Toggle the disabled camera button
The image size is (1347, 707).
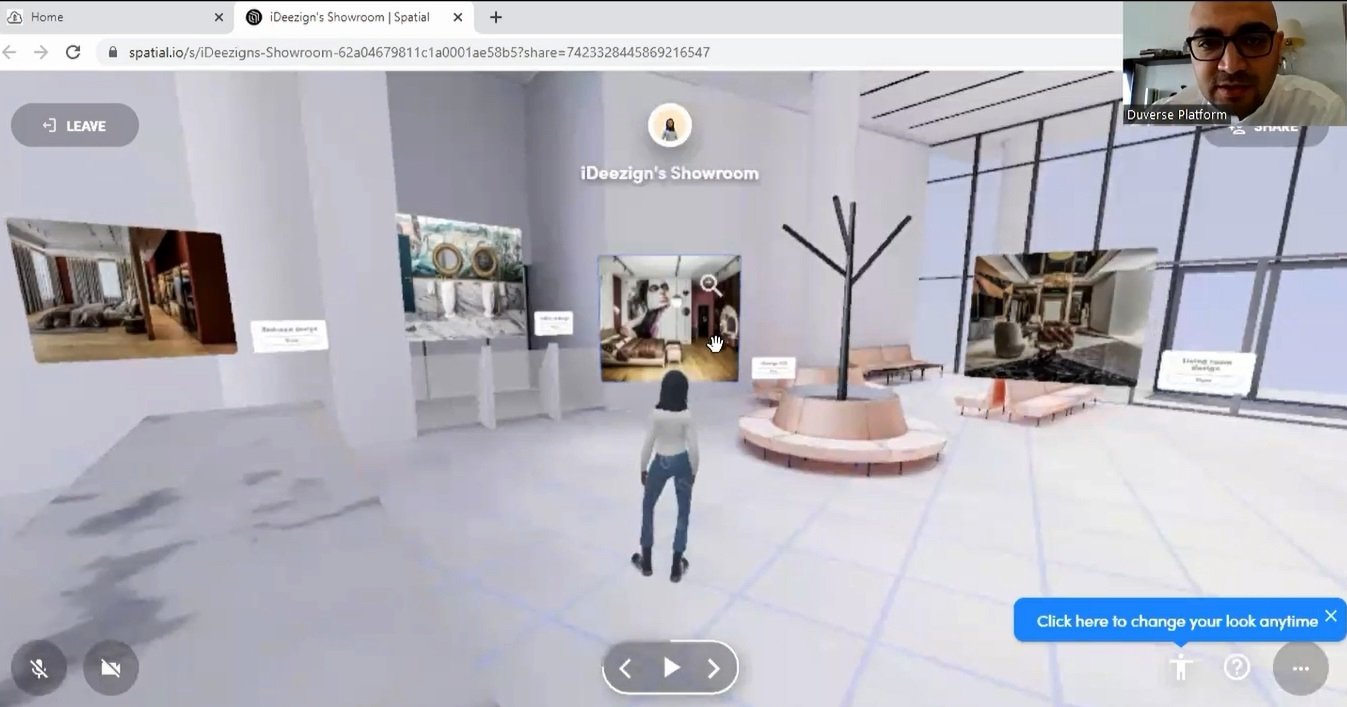point(111,668)
